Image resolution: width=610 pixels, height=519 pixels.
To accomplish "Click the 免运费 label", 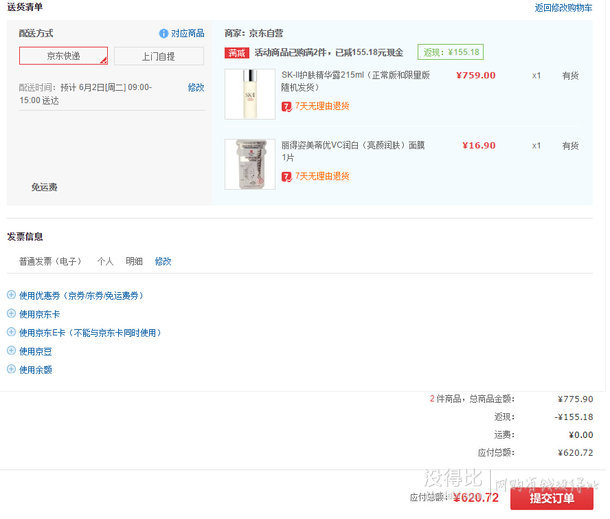I will [44, 187].
